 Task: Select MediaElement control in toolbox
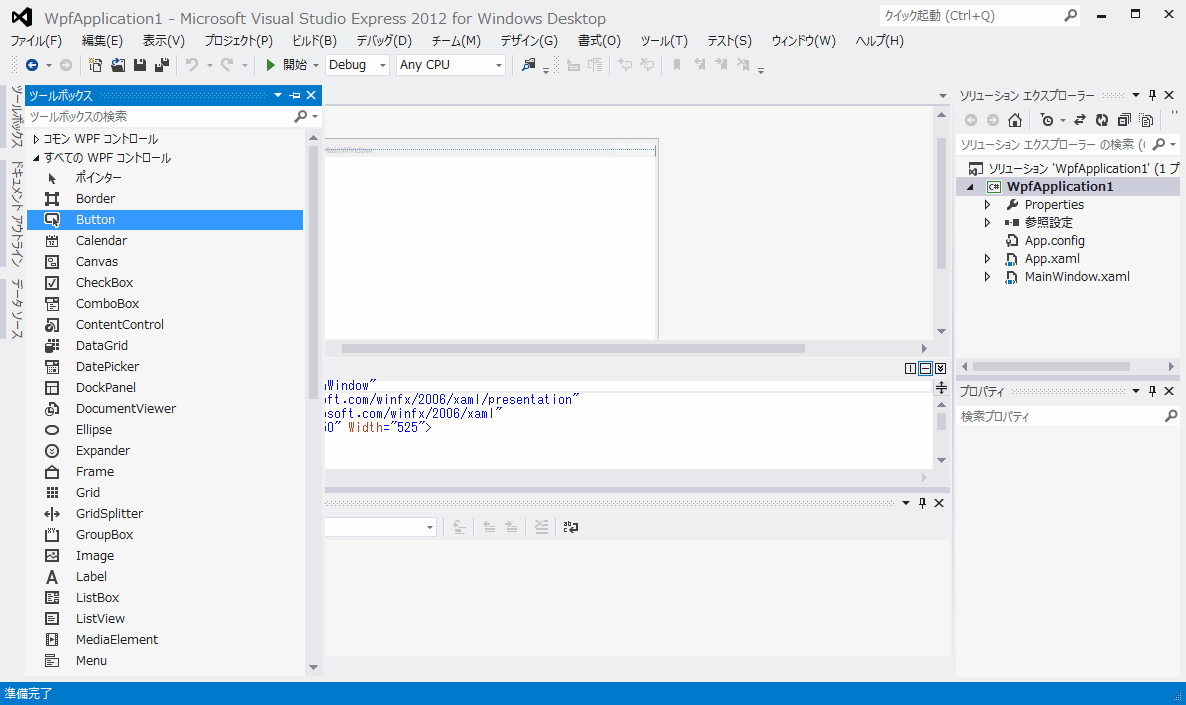coord(165,640)
